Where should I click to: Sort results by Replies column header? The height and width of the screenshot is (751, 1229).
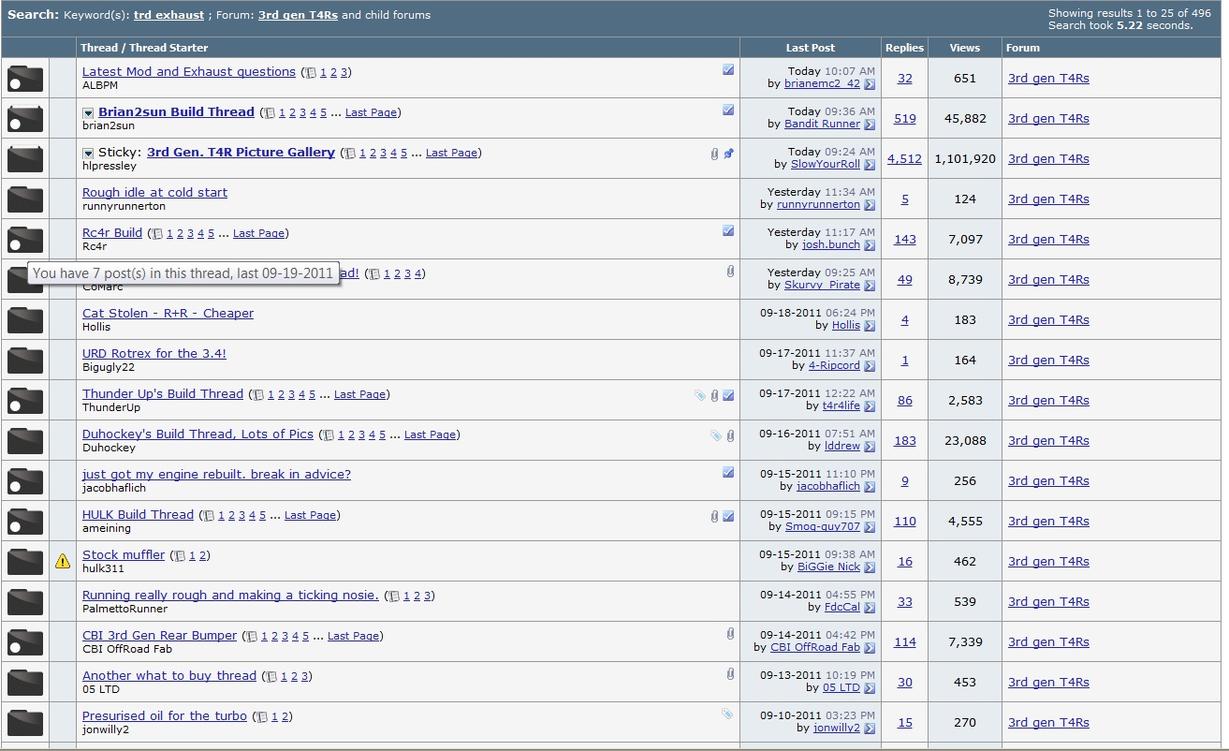pos(904,48)
